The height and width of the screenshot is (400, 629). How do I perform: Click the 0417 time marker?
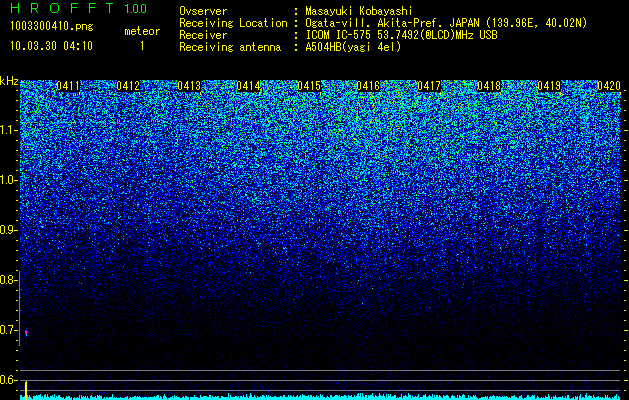pyautogui.click(x=429, y=86)
